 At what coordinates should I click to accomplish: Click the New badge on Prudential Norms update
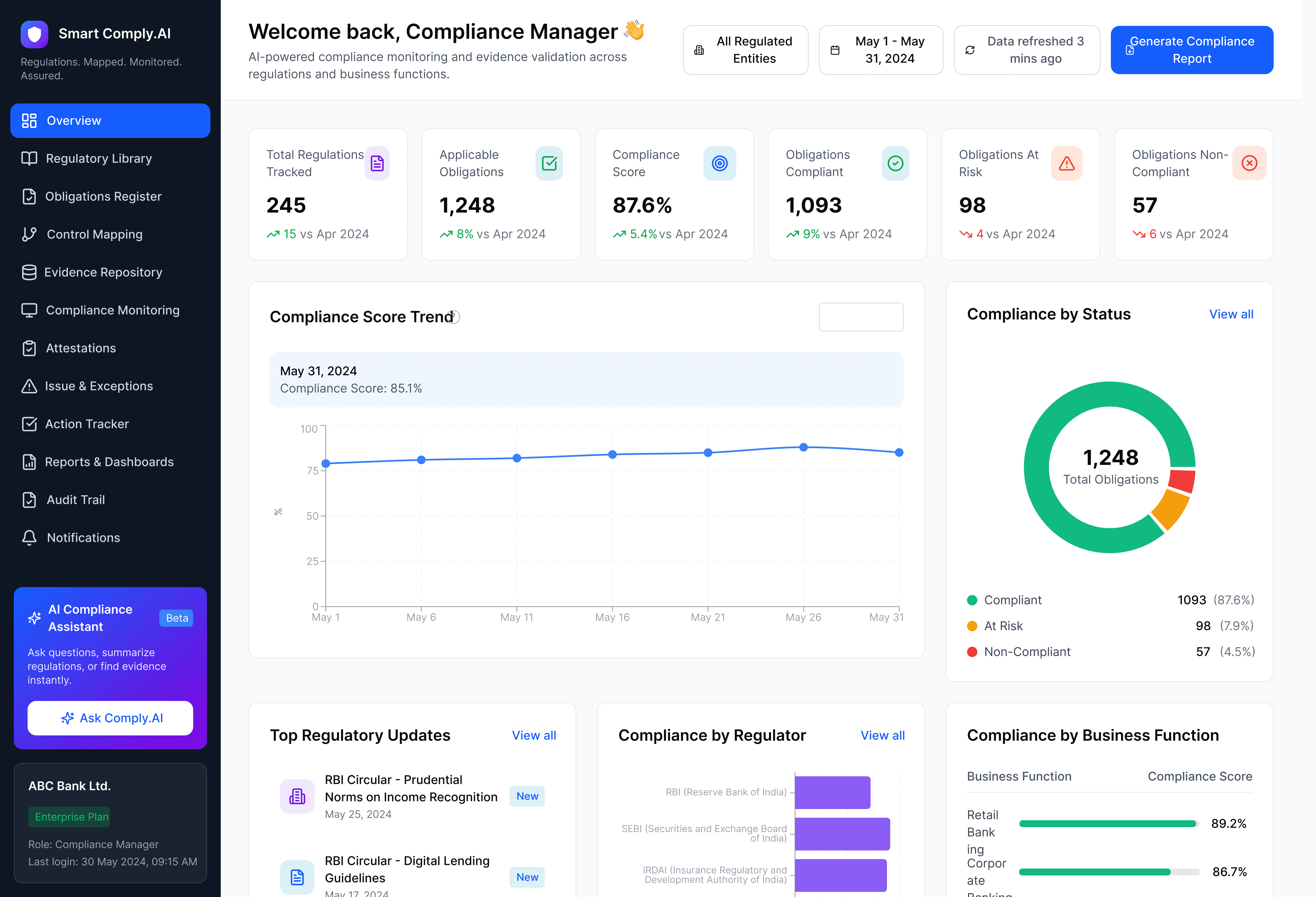[527, 796]
